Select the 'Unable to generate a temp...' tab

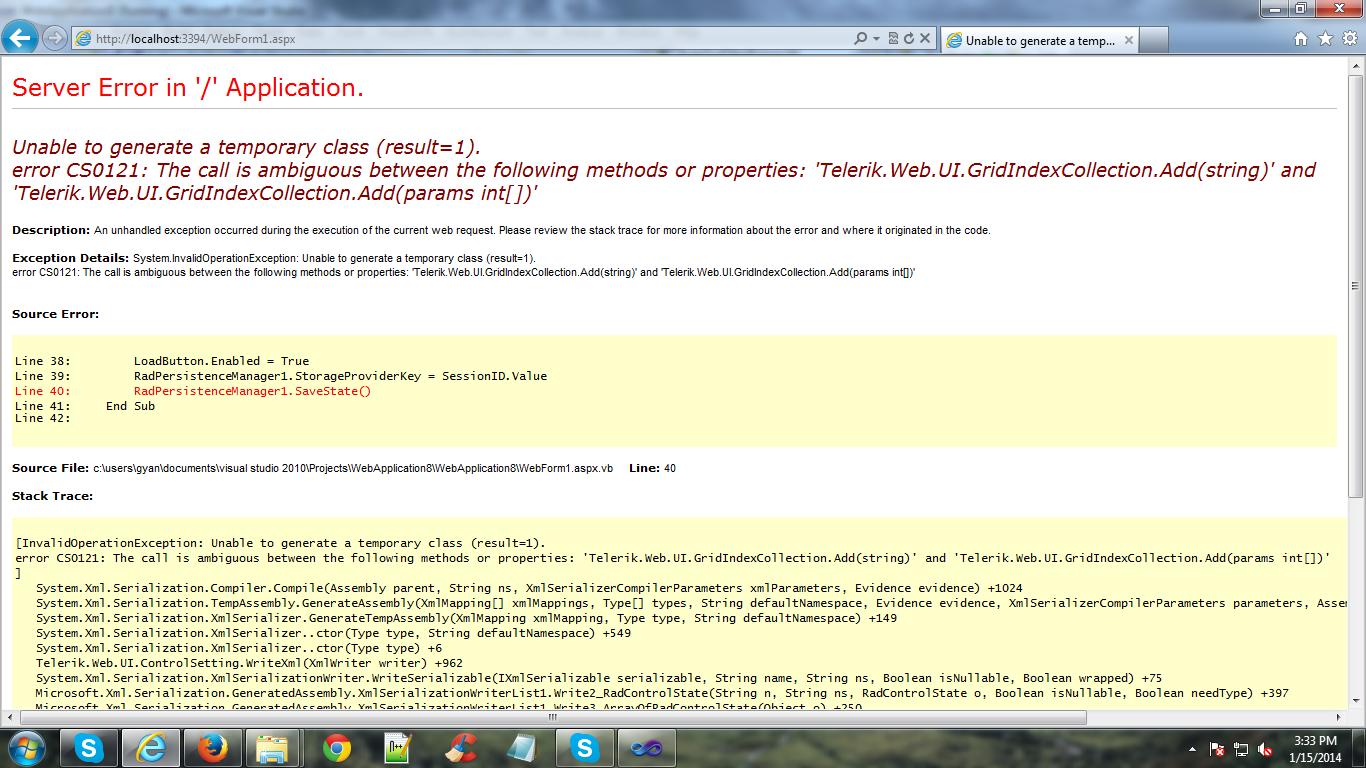point(1039,40)
